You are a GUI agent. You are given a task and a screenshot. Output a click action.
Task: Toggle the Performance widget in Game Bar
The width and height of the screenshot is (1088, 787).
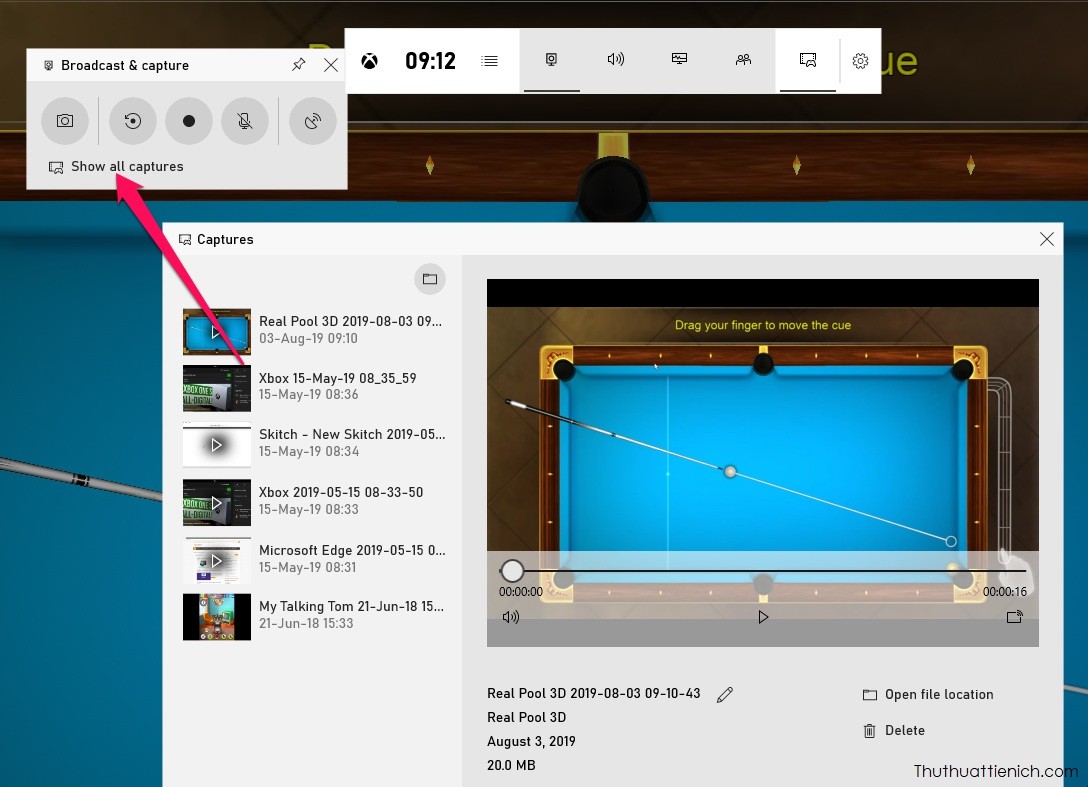point(680,60)
